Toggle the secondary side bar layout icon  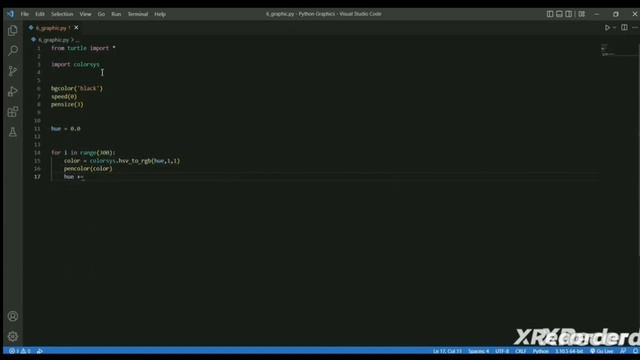click(569, 14)
